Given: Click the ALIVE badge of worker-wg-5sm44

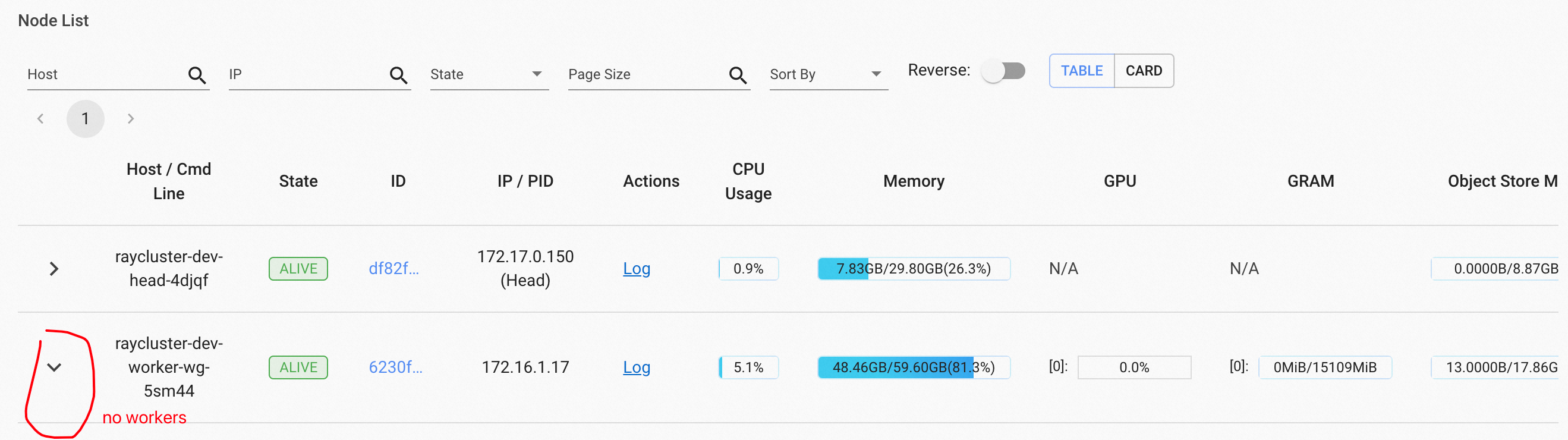Looking at the screenshot, I should tap(298, 367).
